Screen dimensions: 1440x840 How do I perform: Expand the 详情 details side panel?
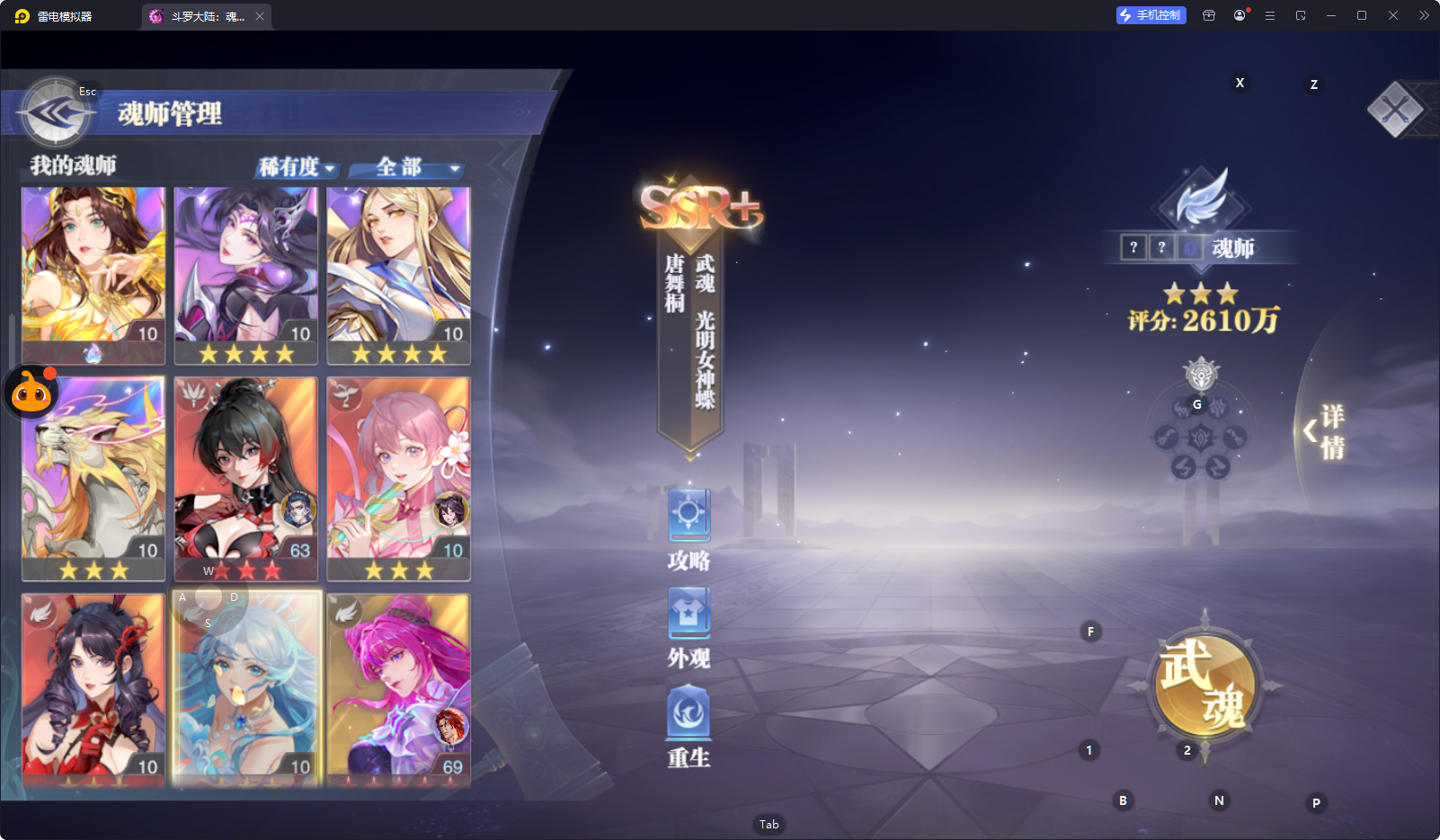coord(1327,431)
